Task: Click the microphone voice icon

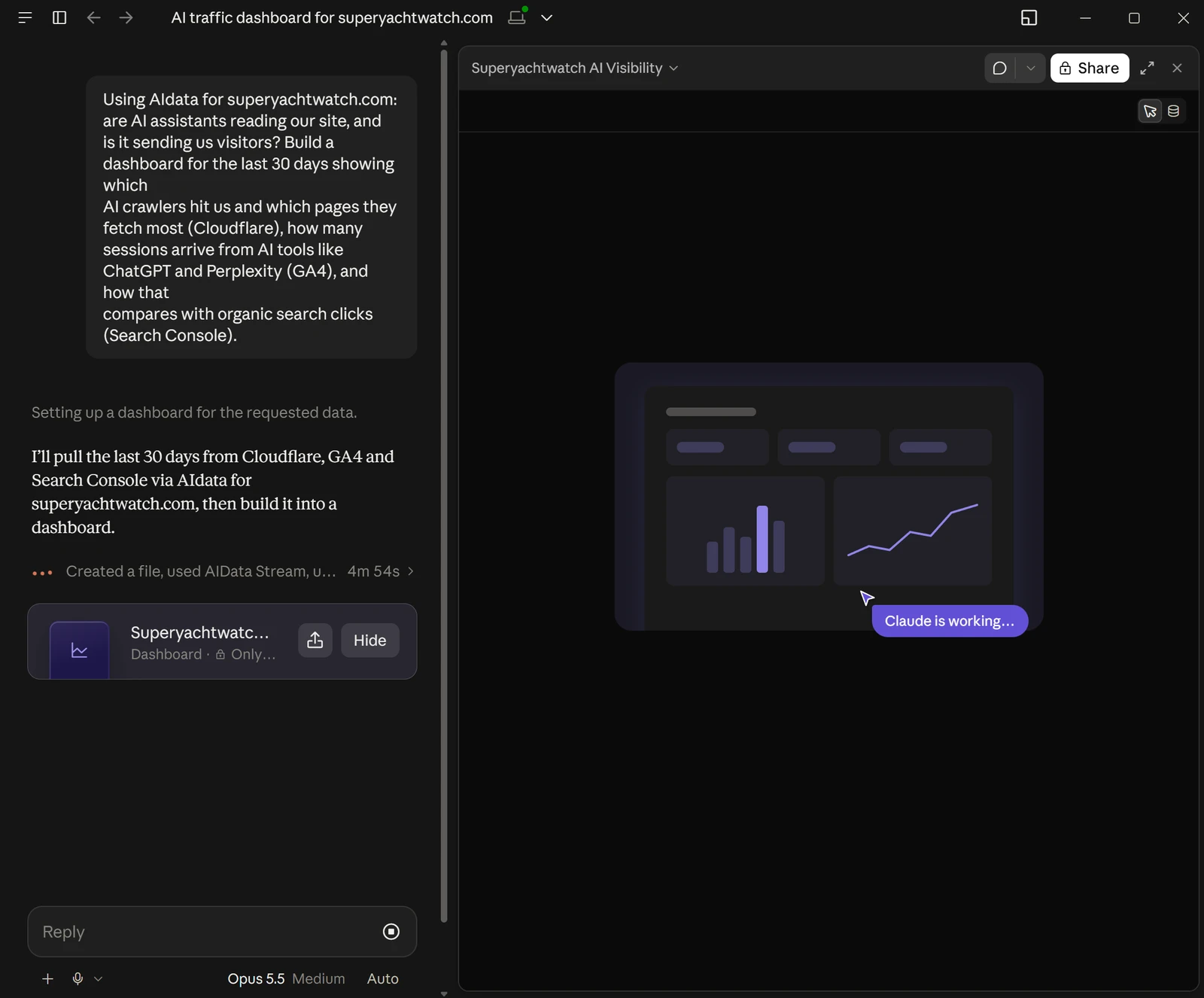Action: click(78, 978)
